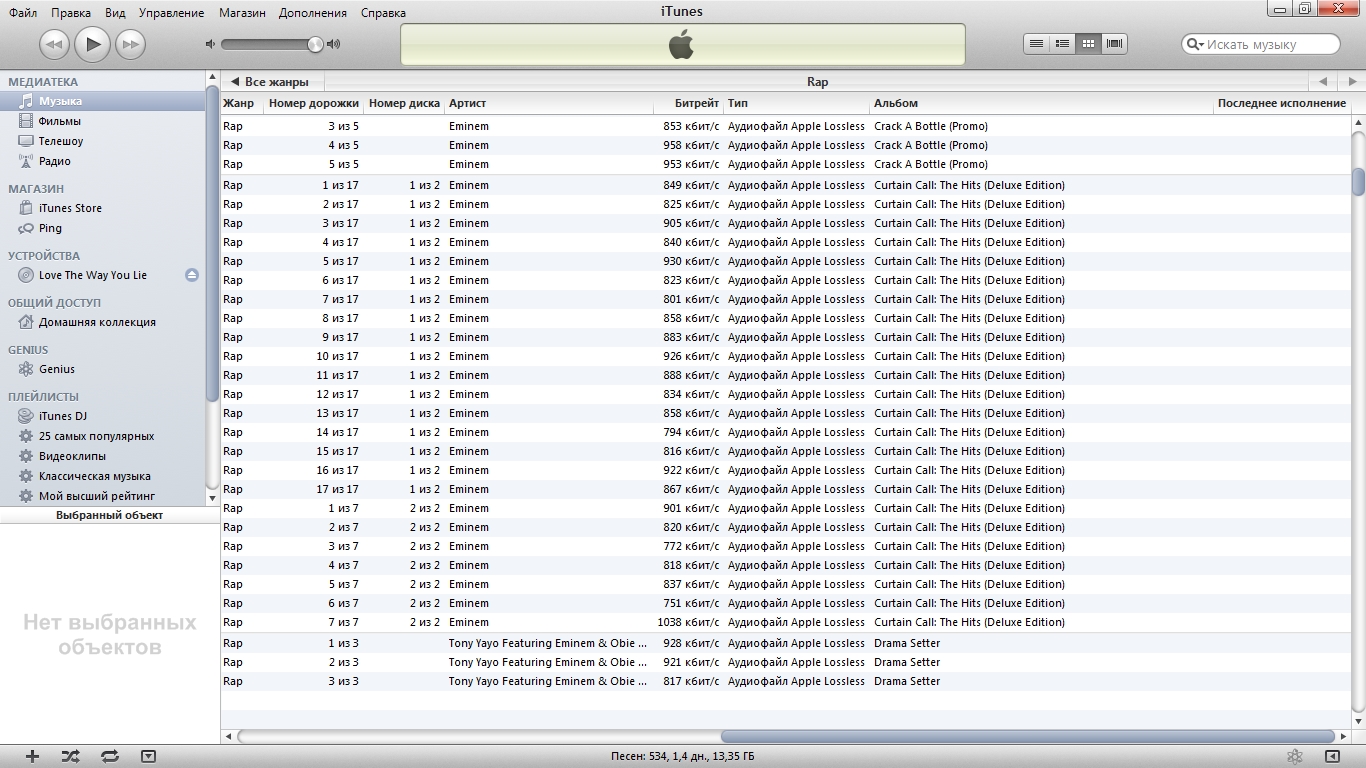Click the high-volume speaker icon
The height and width of the screenshot is (768, 1366).
click(334, 44)
